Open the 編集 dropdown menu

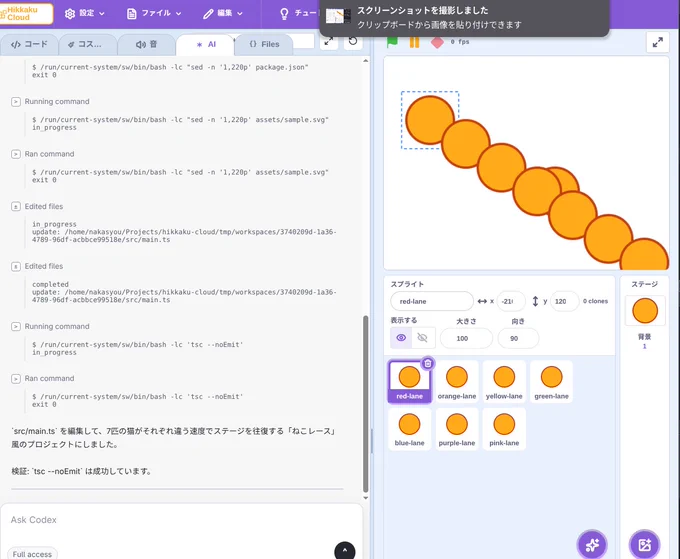click(x=223, y=13)
